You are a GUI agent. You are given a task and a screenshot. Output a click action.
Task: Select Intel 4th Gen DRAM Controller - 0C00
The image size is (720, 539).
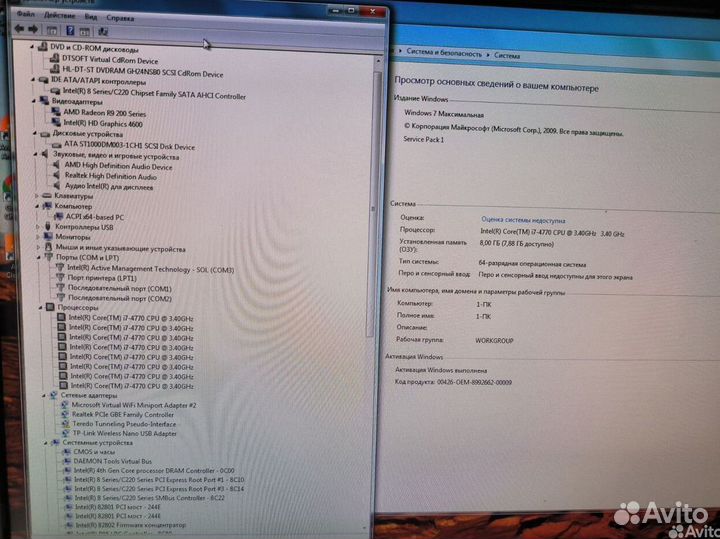pos(154,471)
